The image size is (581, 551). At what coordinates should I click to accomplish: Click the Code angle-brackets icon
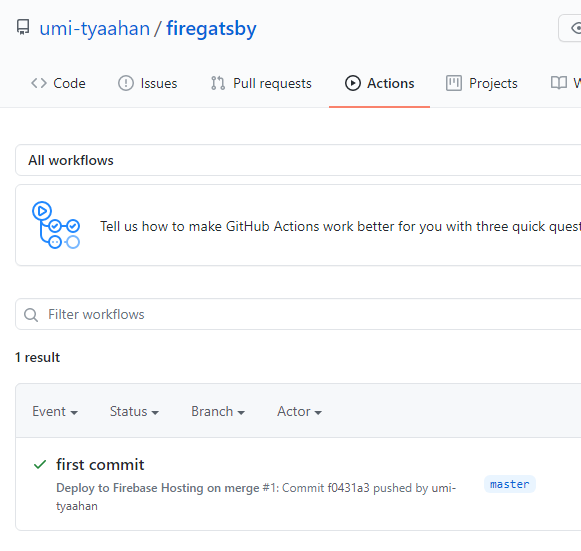tap(39, 83)
